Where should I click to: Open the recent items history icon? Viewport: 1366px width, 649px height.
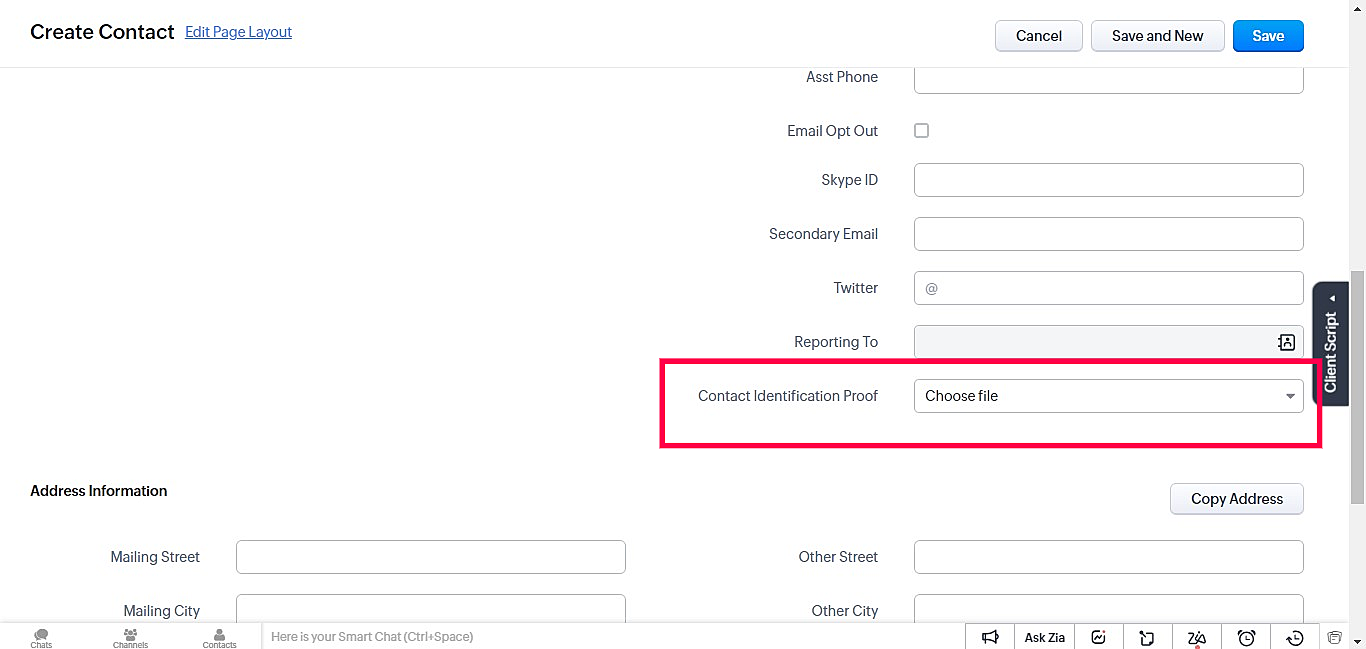tap(1295, 637)
